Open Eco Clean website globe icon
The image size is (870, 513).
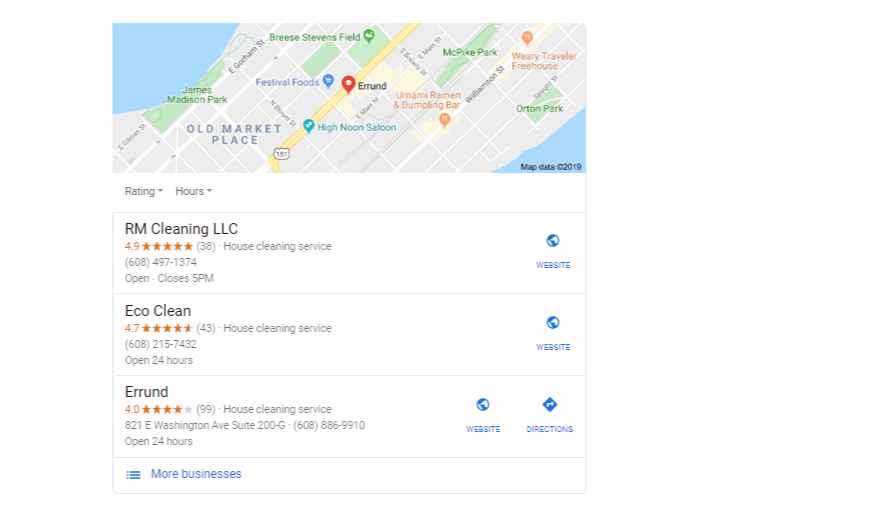pos(553,323)
